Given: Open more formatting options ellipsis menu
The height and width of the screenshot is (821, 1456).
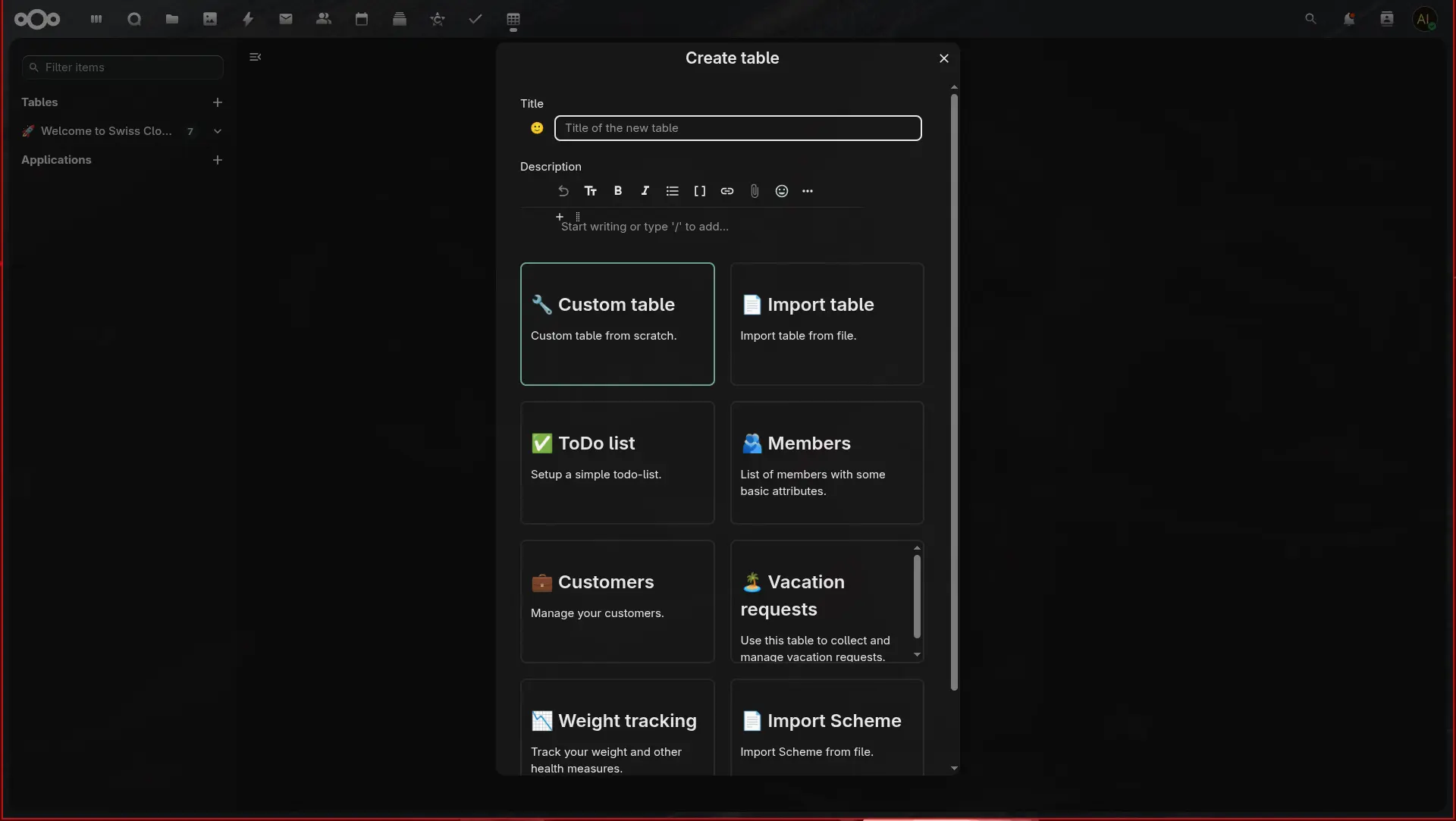Looking at the screenshot, I should (808, 191).
